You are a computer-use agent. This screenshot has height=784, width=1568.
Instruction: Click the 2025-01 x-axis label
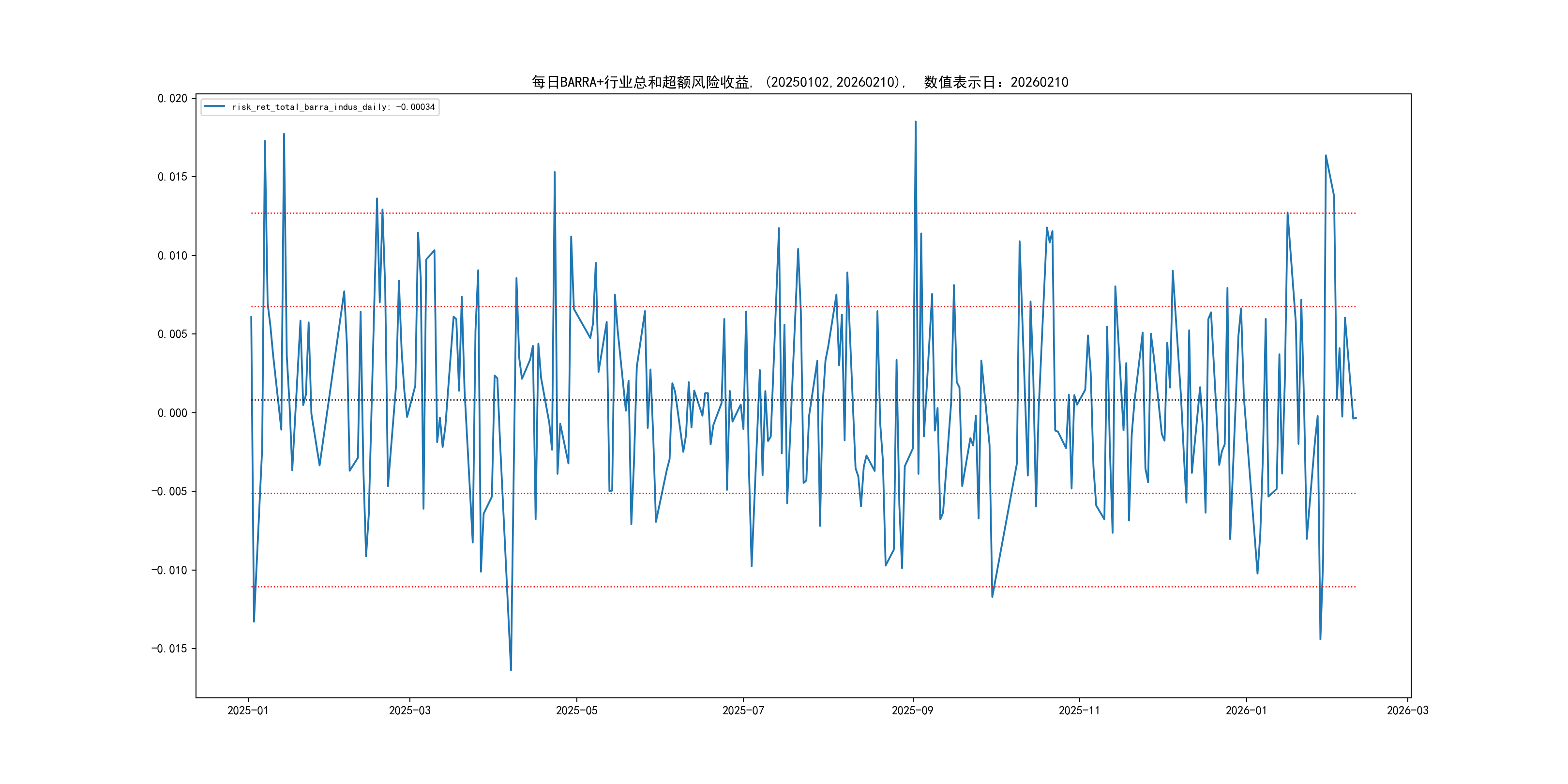(248, 710)
